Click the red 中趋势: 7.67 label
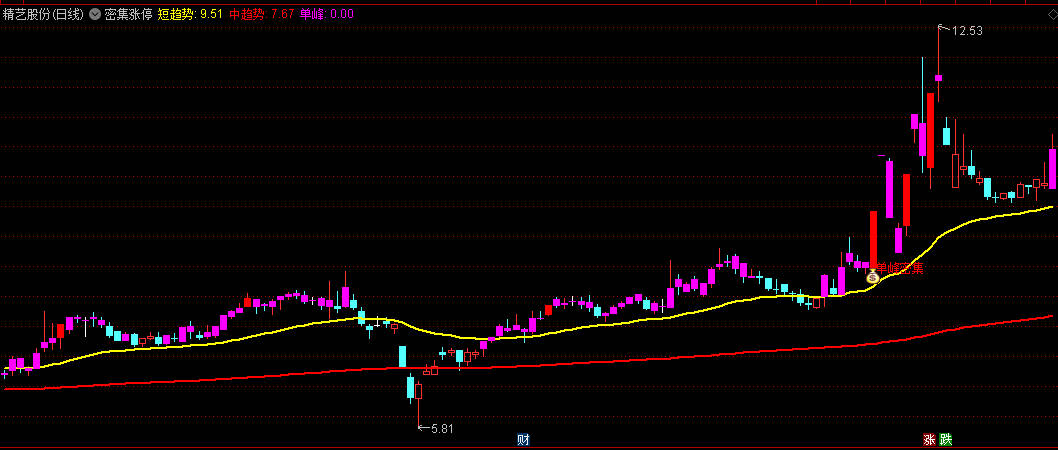The width and height of the screenshot is (1058, 450). pyautogui.click(x=262, y=14)
